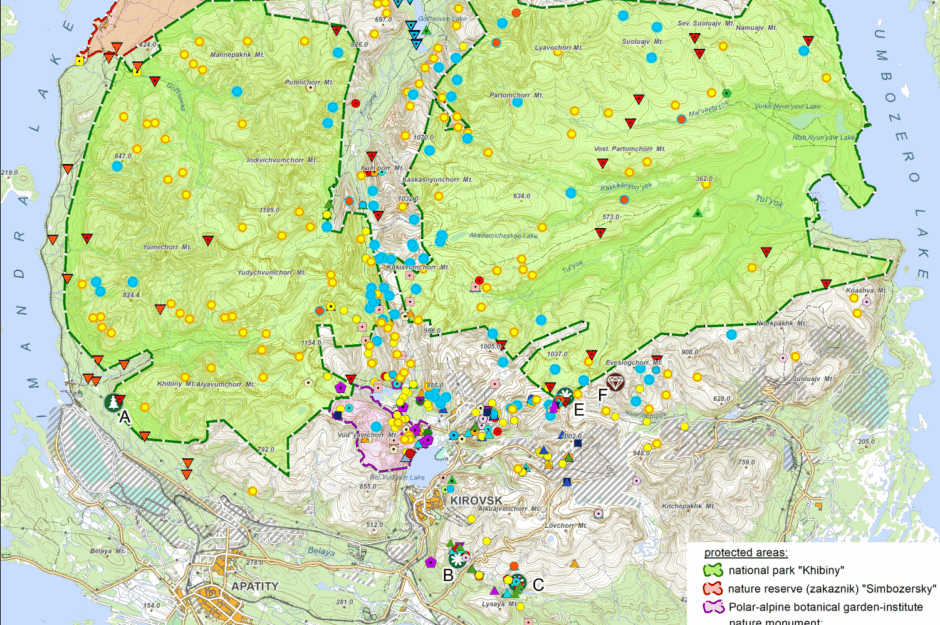Select the snowflake marker labeled E
This screenshot has width=940, height=625.
pyautogui.click(x=565, y=393)
